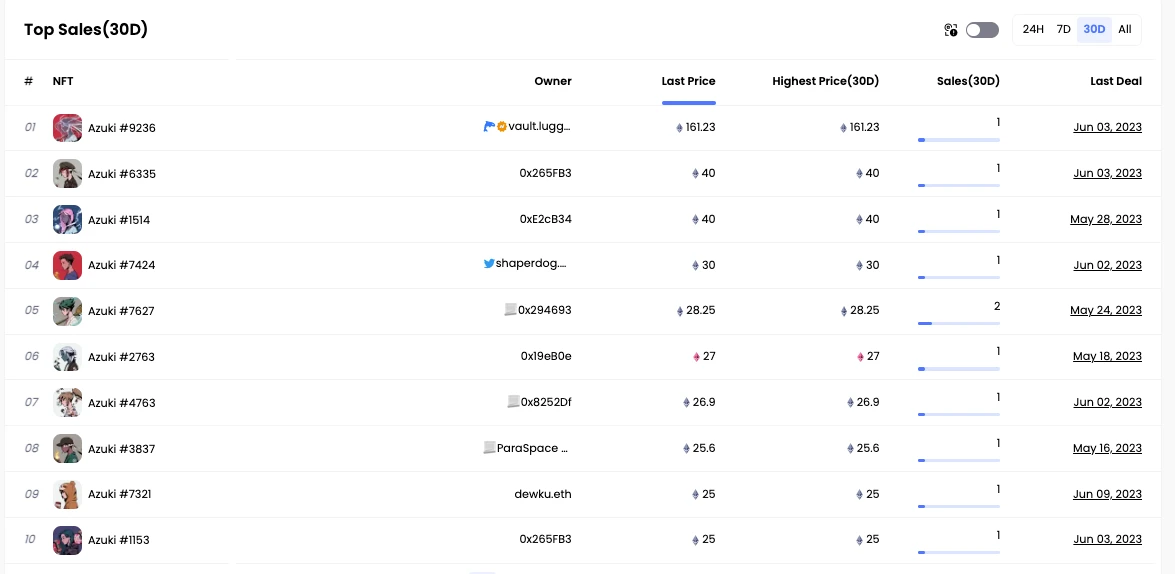Image resolution: width=1175 pixels, height=574 pixels.
Task: Switch to the 24H time range
Action: (1033, 30)
